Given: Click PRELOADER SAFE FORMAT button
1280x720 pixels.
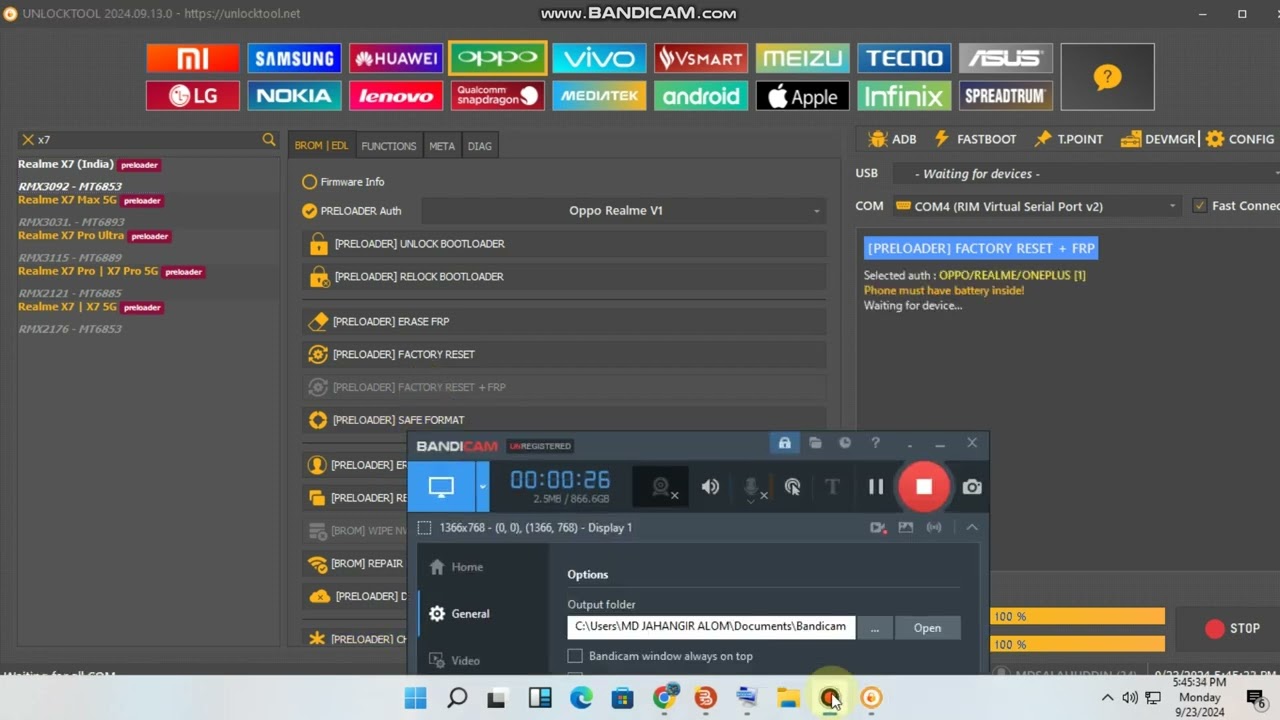Looking at the screenshot, I should point(564,420).
